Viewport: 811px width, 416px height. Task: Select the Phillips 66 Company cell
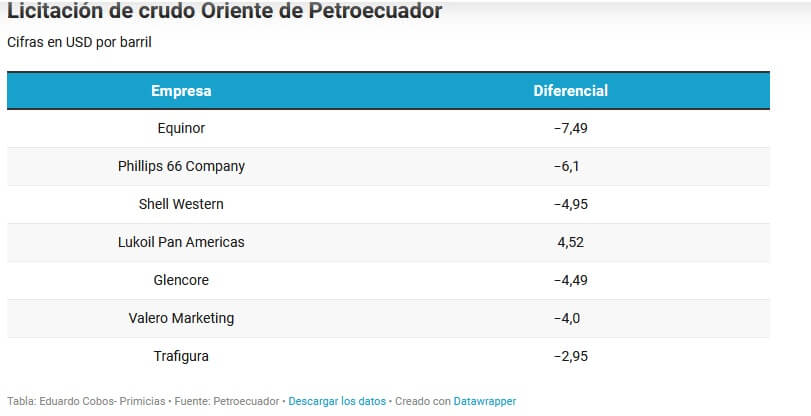181,166
